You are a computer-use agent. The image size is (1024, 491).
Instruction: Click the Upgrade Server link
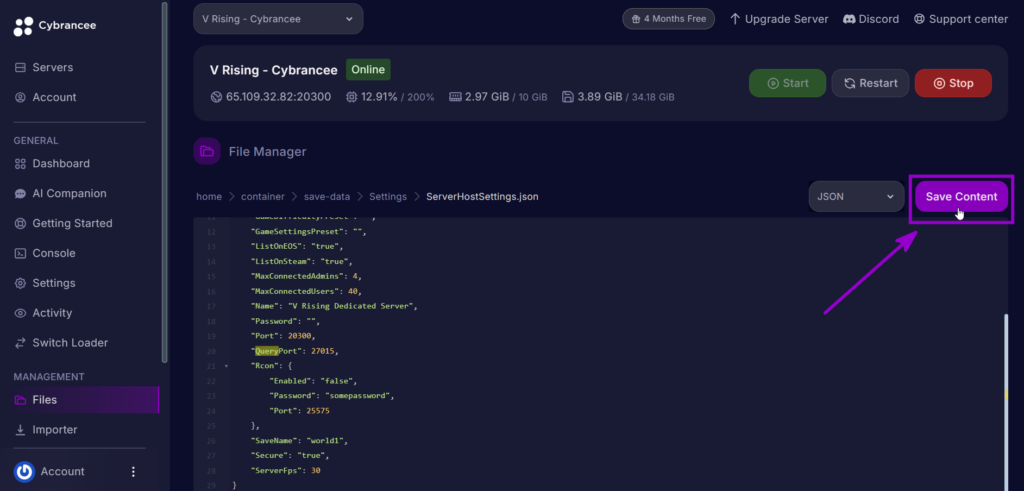(x=778, y=19)
